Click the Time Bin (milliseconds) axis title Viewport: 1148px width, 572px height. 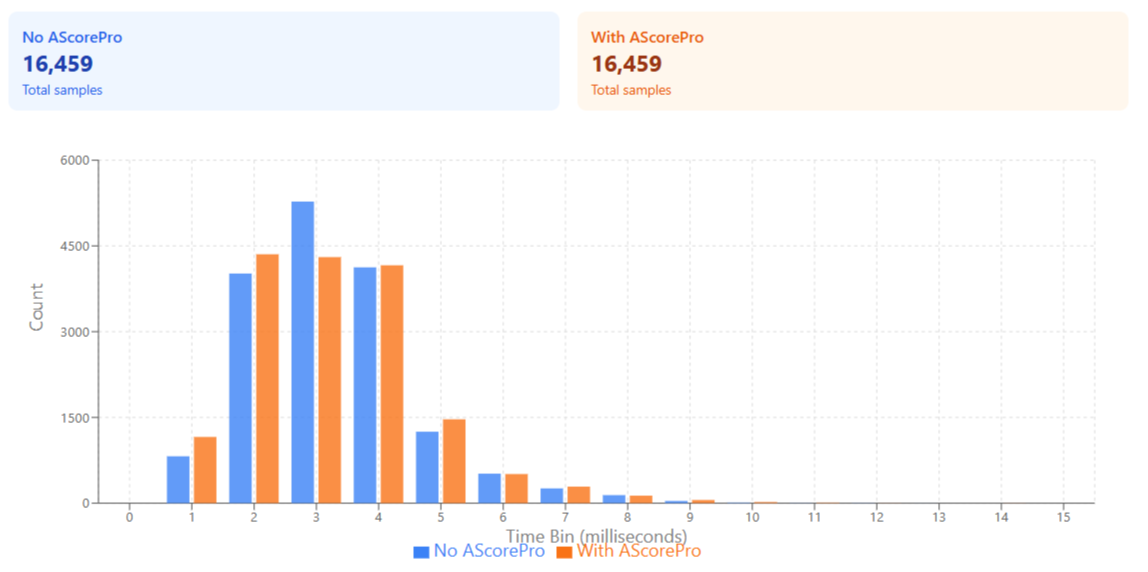[596, 536]
